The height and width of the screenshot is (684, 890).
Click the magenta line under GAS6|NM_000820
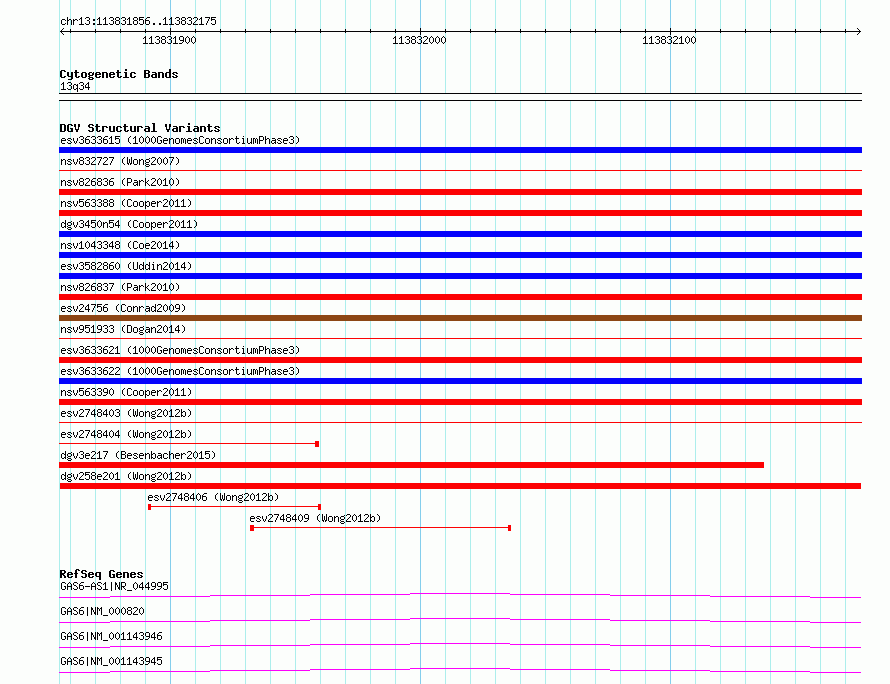(460, 620)
